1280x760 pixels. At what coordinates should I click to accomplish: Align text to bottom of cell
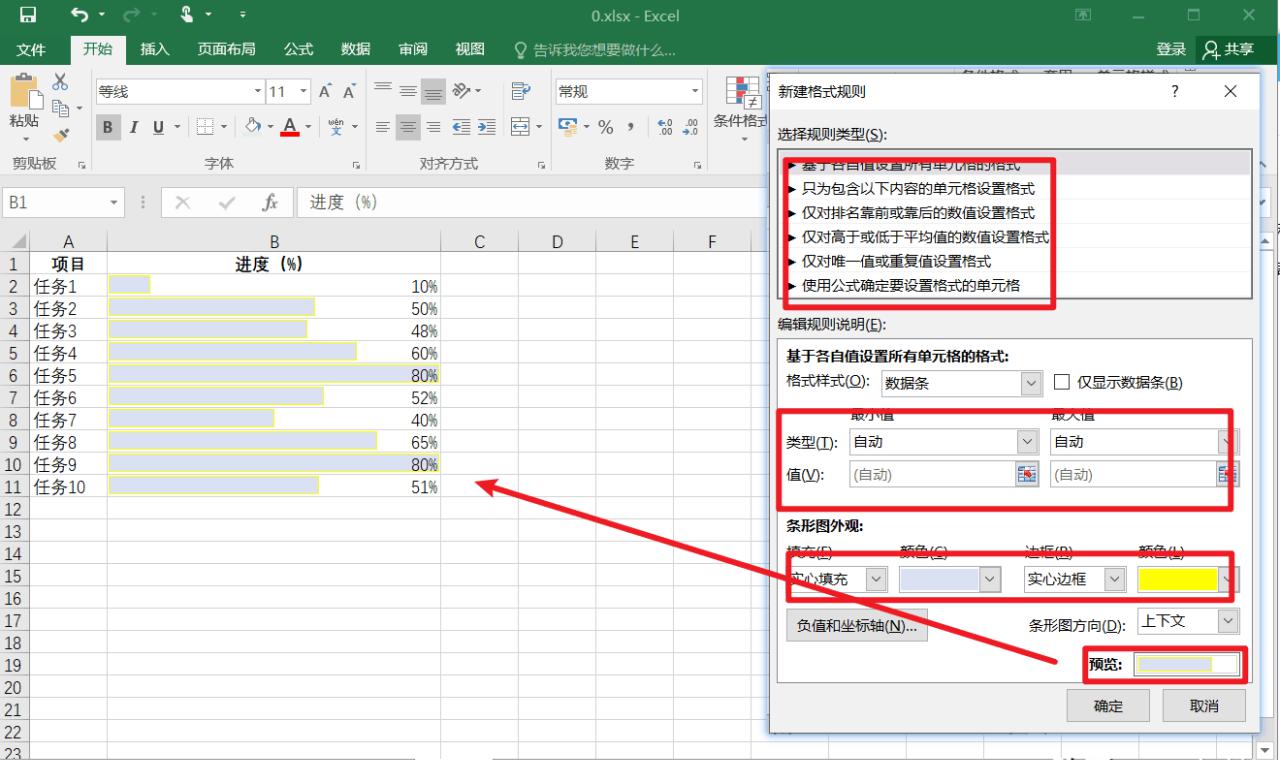pos(433,91)
